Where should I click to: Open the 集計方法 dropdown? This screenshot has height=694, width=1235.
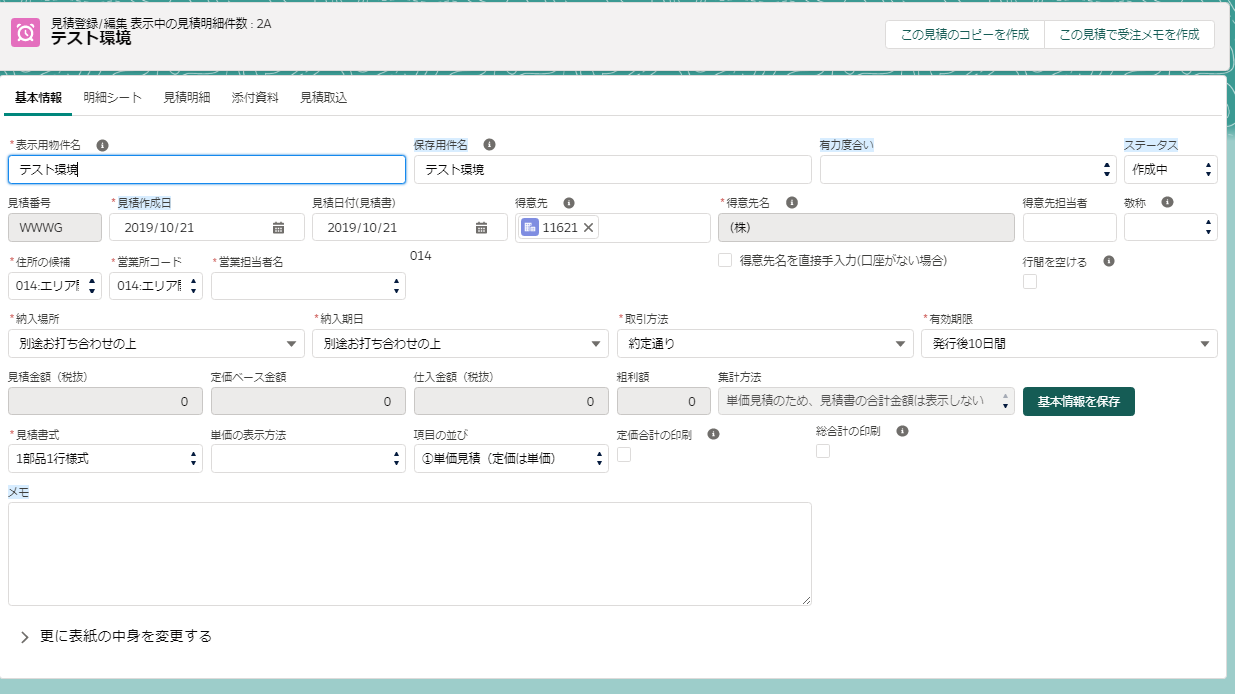tap(866, 401)
